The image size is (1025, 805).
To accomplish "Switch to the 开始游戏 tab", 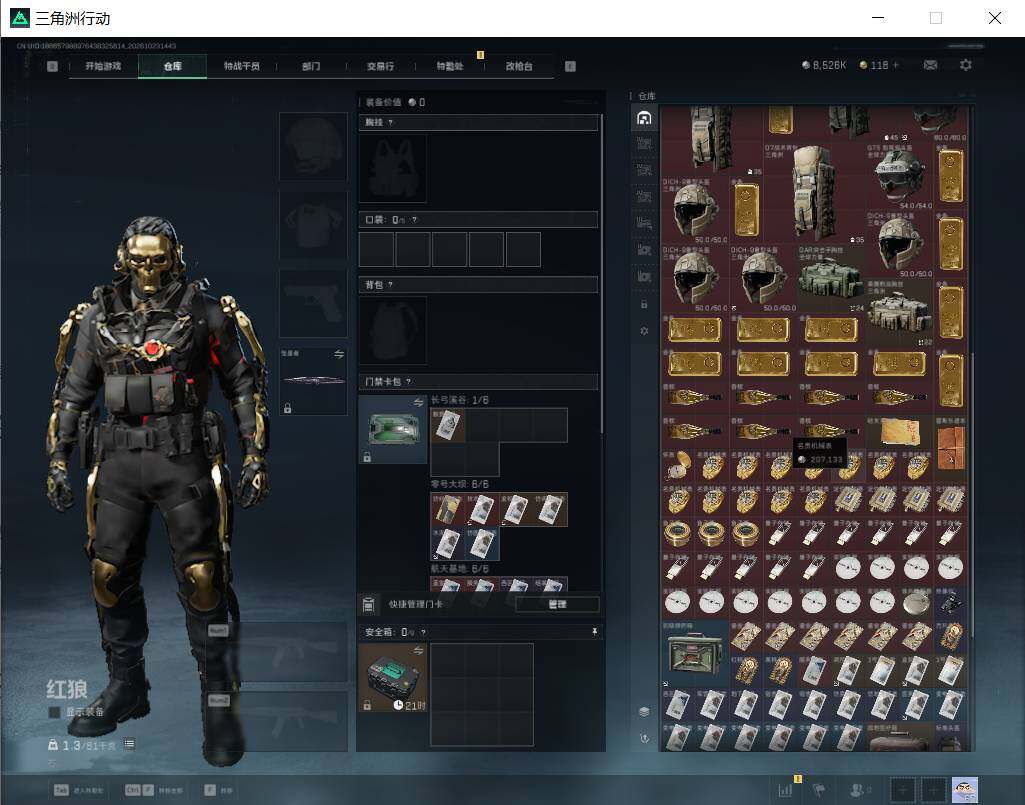I will (103, 66).
